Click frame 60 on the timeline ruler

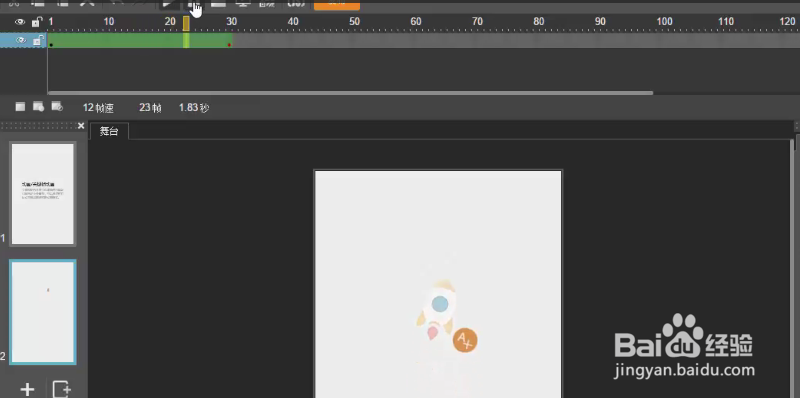416,21
